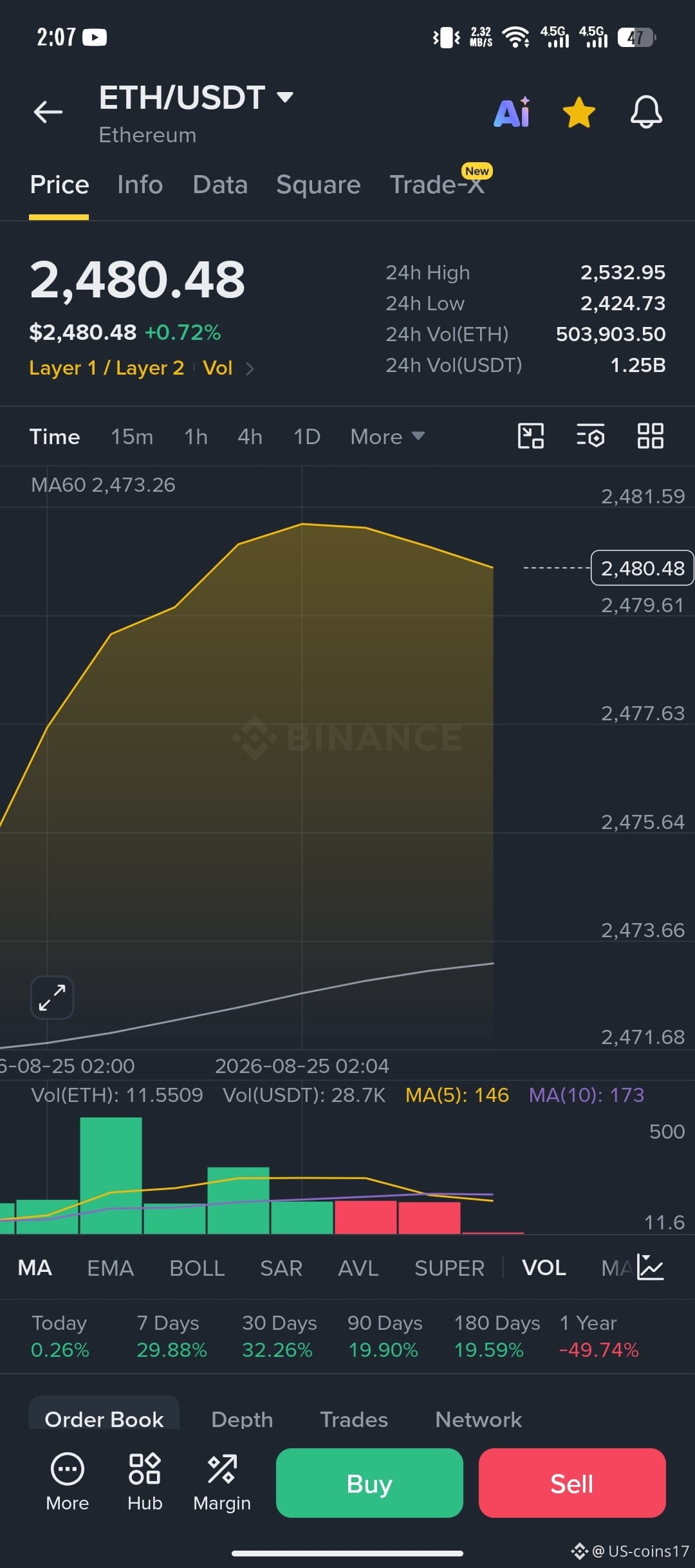Tap the green Buy button
This screenshot has height=1568, width=695.
click(x=369, y=1483)
